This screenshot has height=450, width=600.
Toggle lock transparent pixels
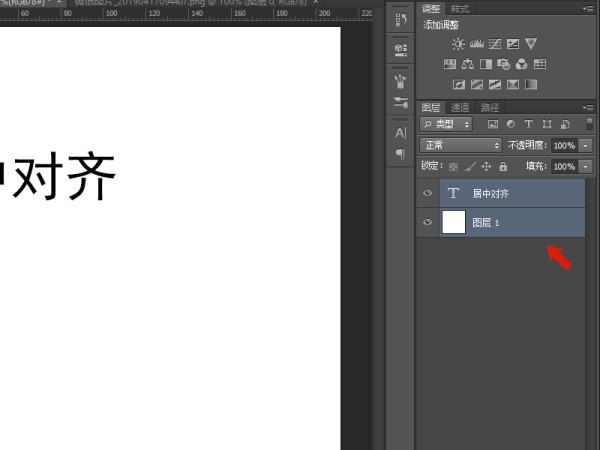point(453,166)
